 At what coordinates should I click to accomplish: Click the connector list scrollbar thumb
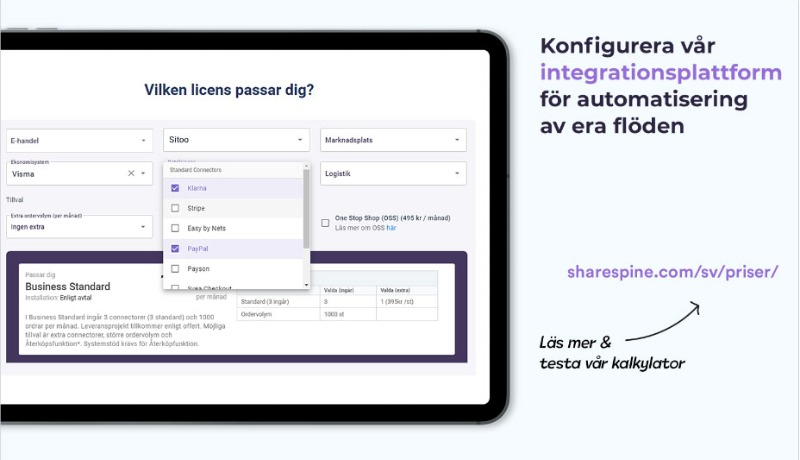(306, 209)
